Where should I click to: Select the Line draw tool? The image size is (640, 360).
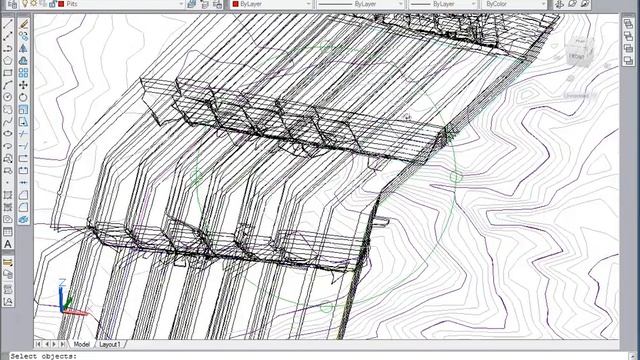coord(8,24)
